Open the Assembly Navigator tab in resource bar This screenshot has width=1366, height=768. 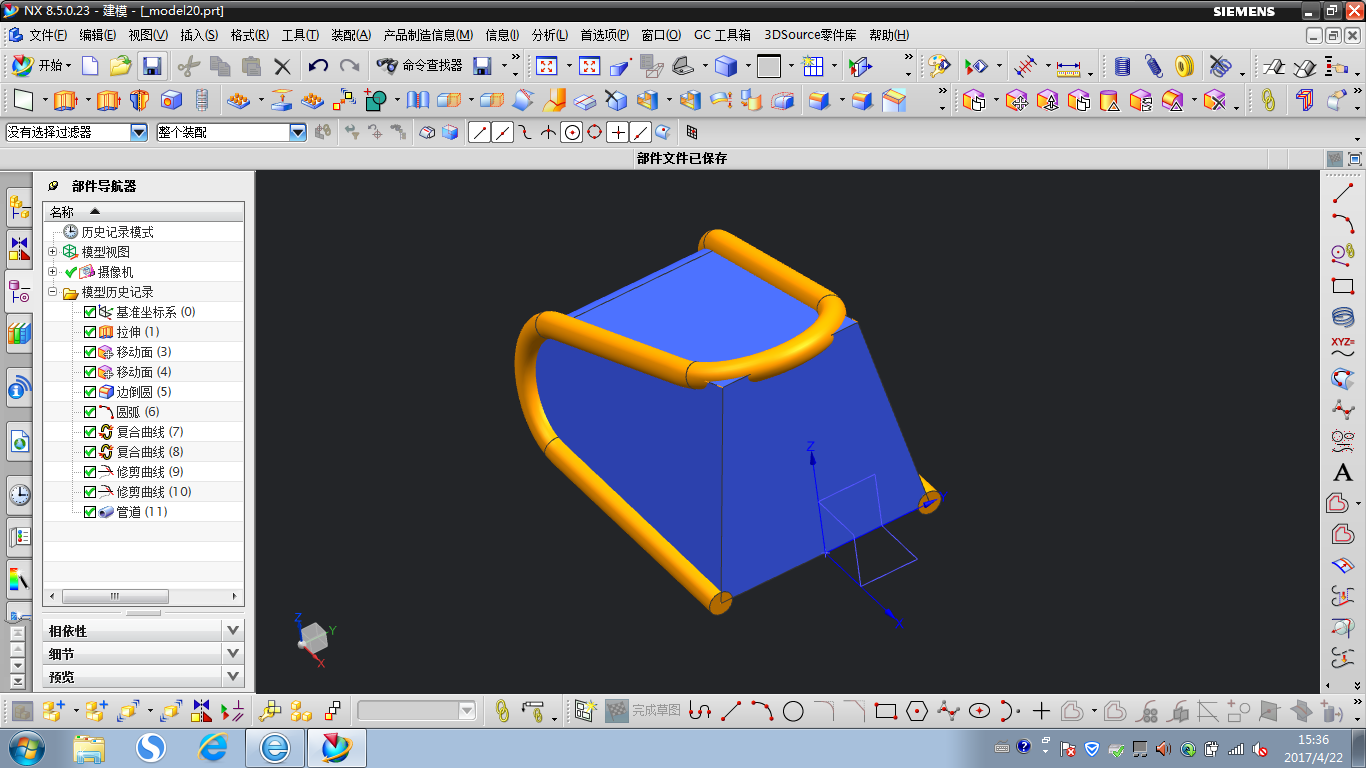click(x=19, y=208)
